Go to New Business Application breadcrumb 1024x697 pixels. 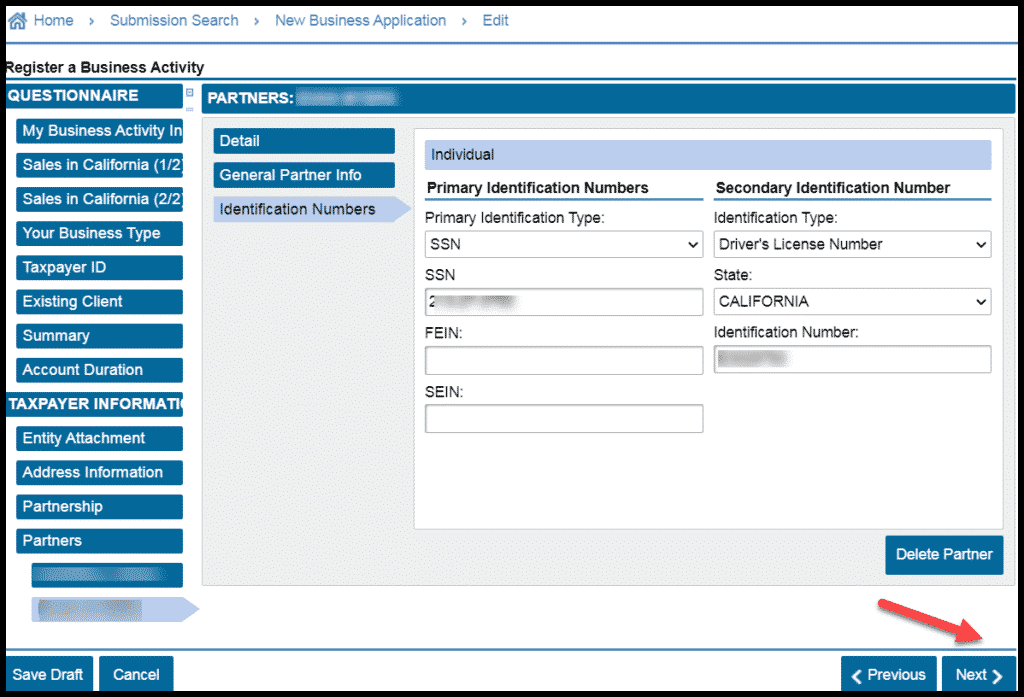pos(360,20)
